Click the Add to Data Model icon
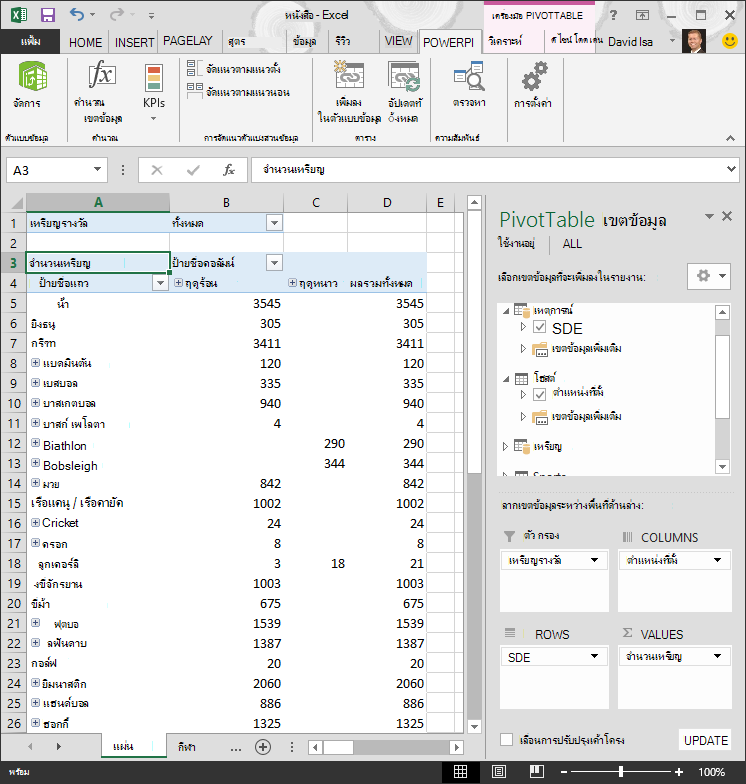Screen dimensions: 746x784 click(348, 75)
